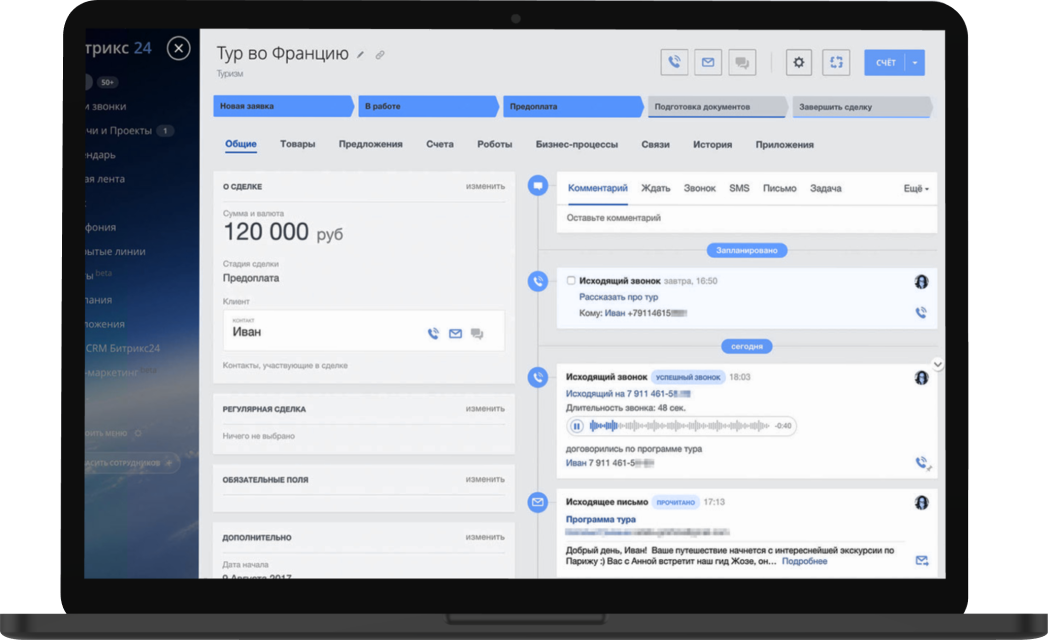Click the chevron above the completed call avatar
Image resolution: width=1048 pixels, height=640 pixels.
[938, 364]
